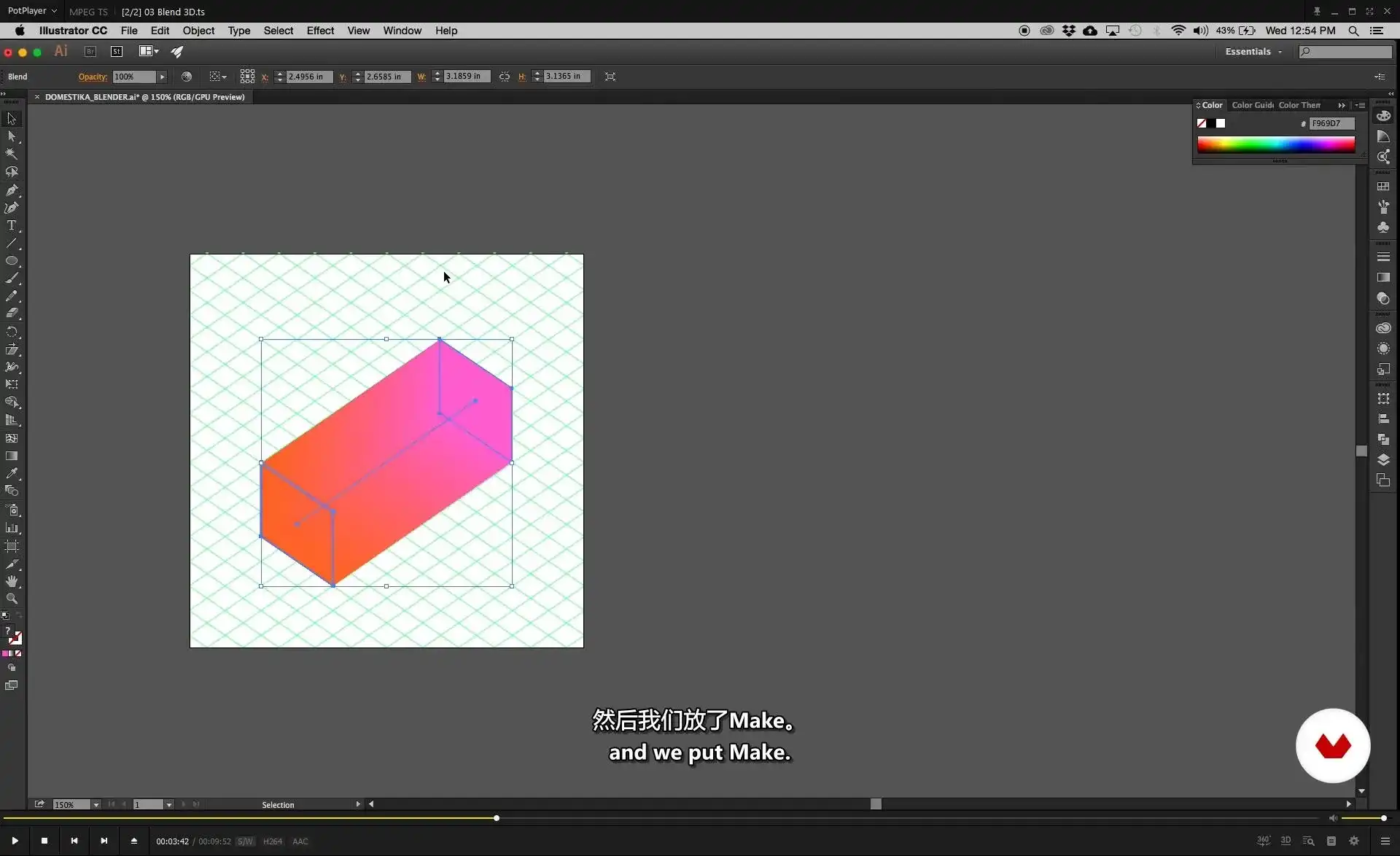Toggle constrain width and height proportions

pos(505,77)
